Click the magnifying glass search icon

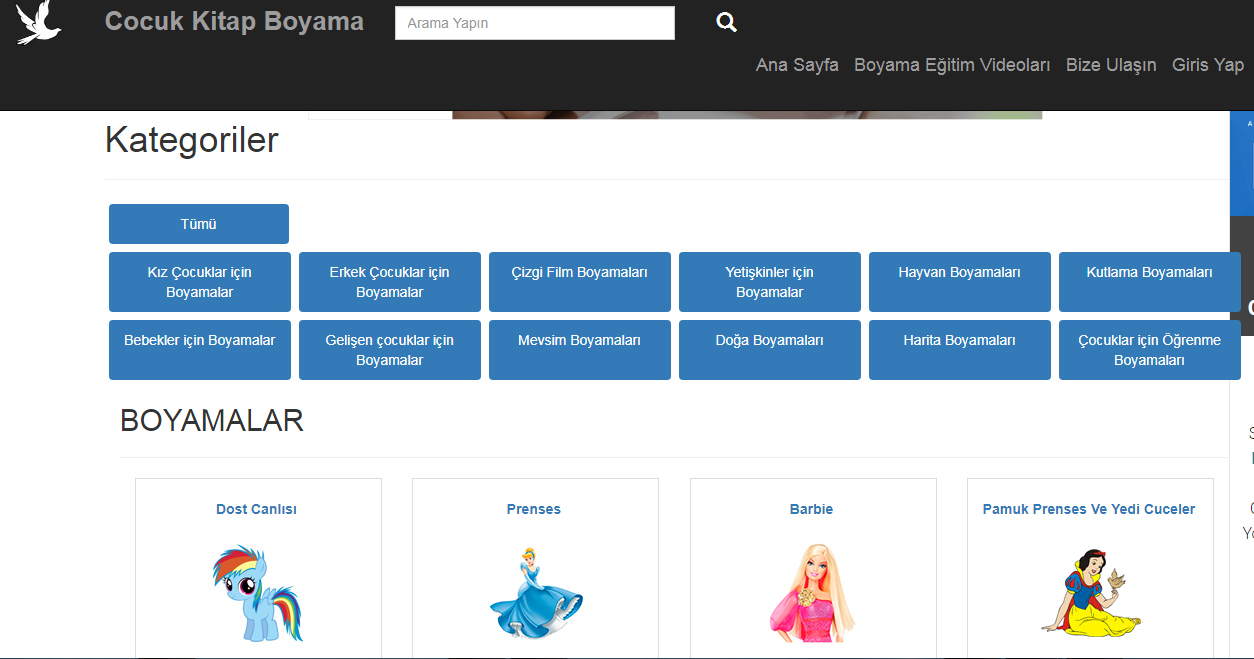click(x=726, y=23)
